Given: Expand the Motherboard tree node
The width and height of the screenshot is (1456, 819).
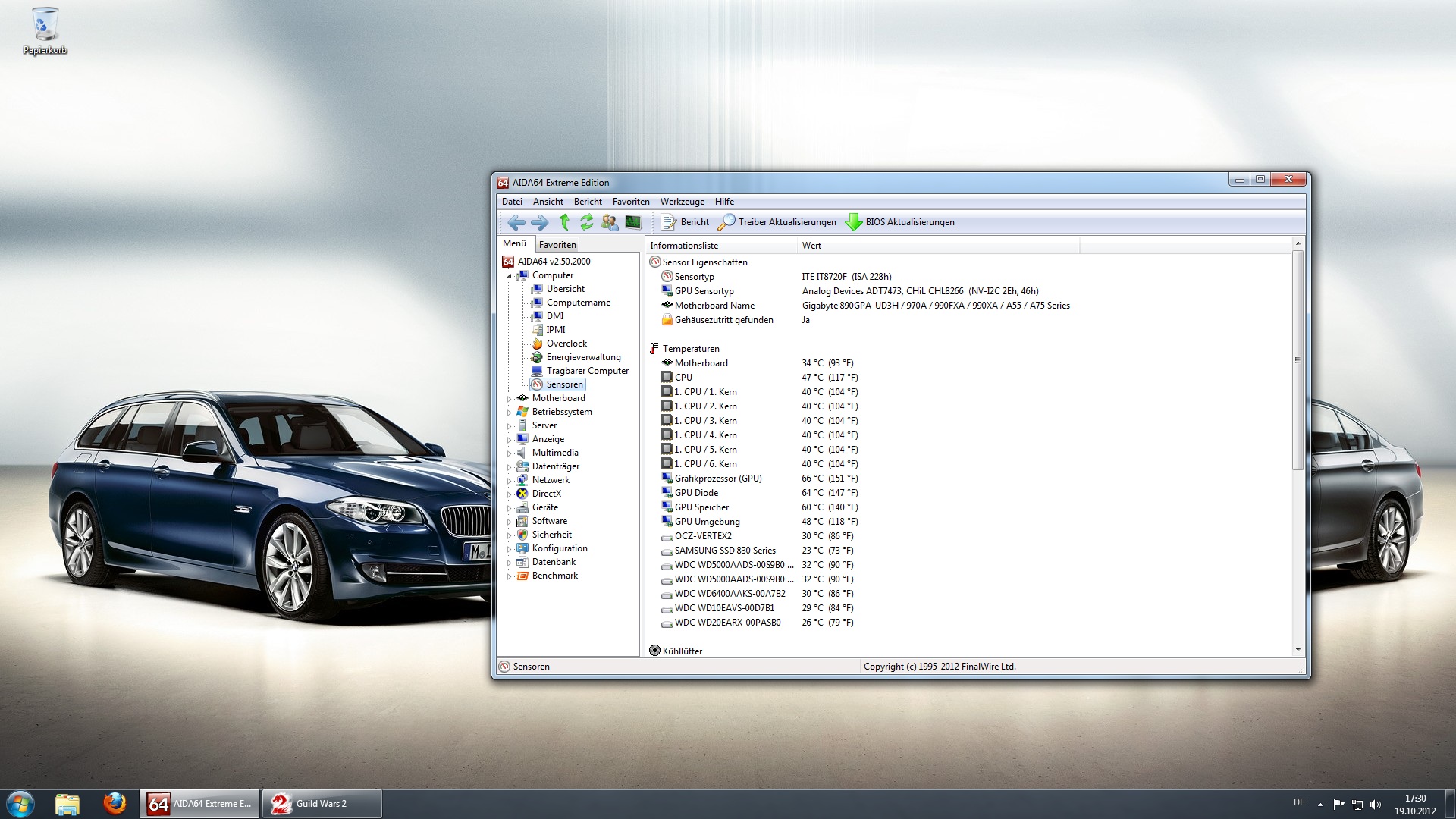Looking at the screenshot, I should (x=510, y=399).
